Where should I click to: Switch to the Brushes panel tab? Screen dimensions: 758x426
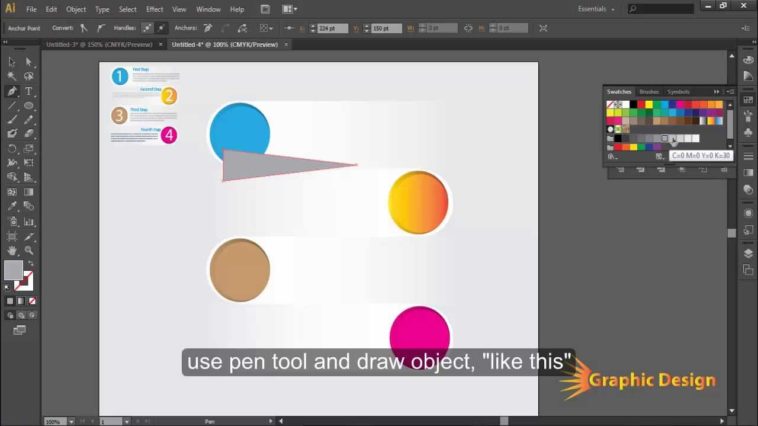click(649, 92)
